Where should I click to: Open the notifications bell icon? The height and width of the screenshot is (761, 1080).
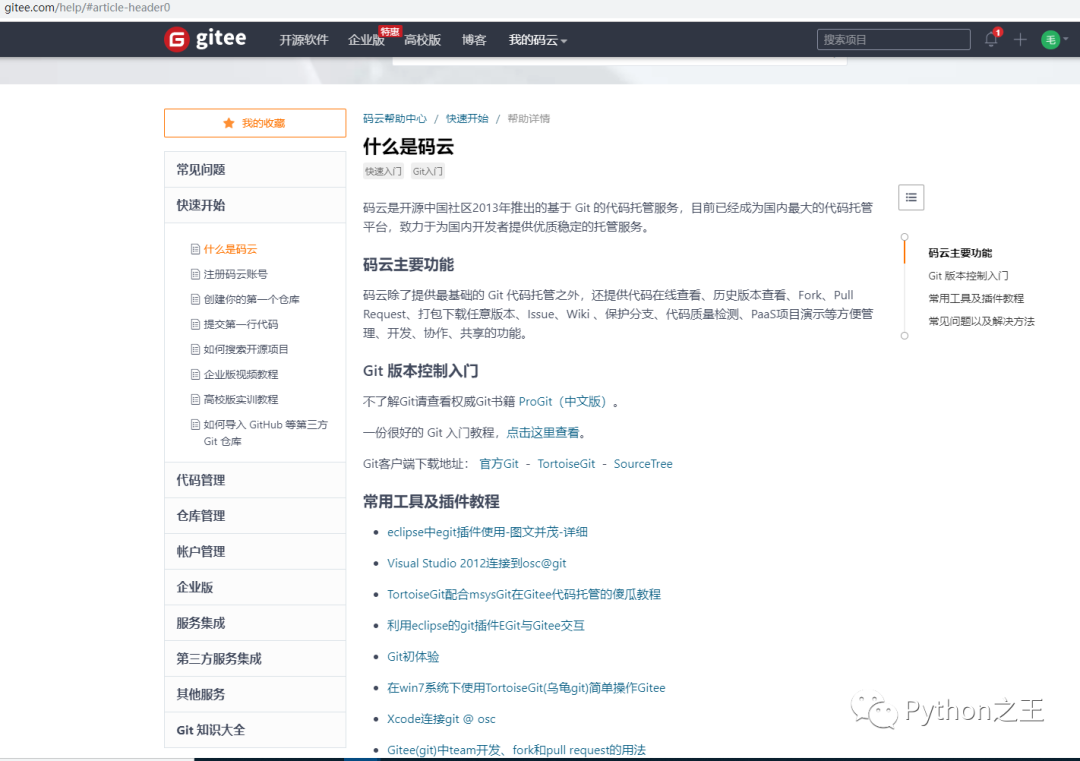991,39
